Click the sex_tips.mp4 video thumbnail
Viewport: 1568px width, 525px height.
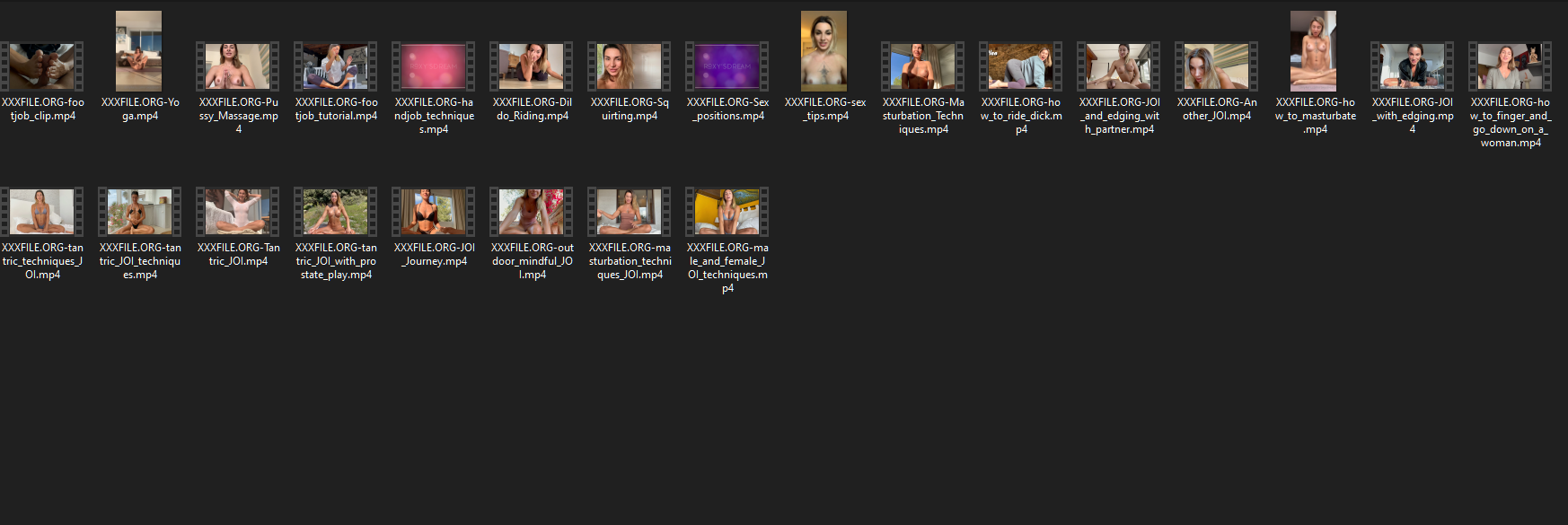click(x=824, y=52)
